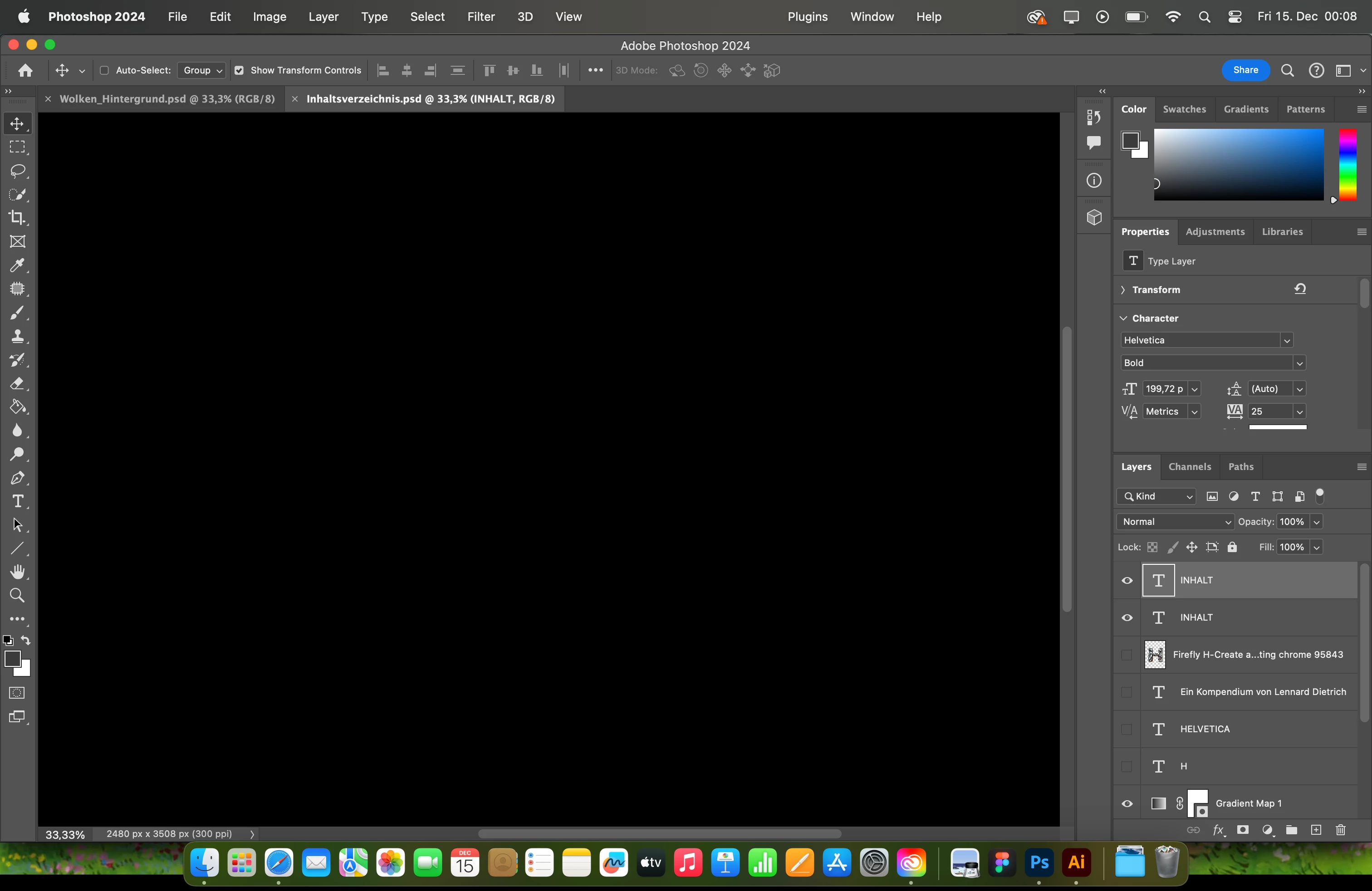
Task: Hide the Gradient Map 1 layer
Action: [1127, 803]
